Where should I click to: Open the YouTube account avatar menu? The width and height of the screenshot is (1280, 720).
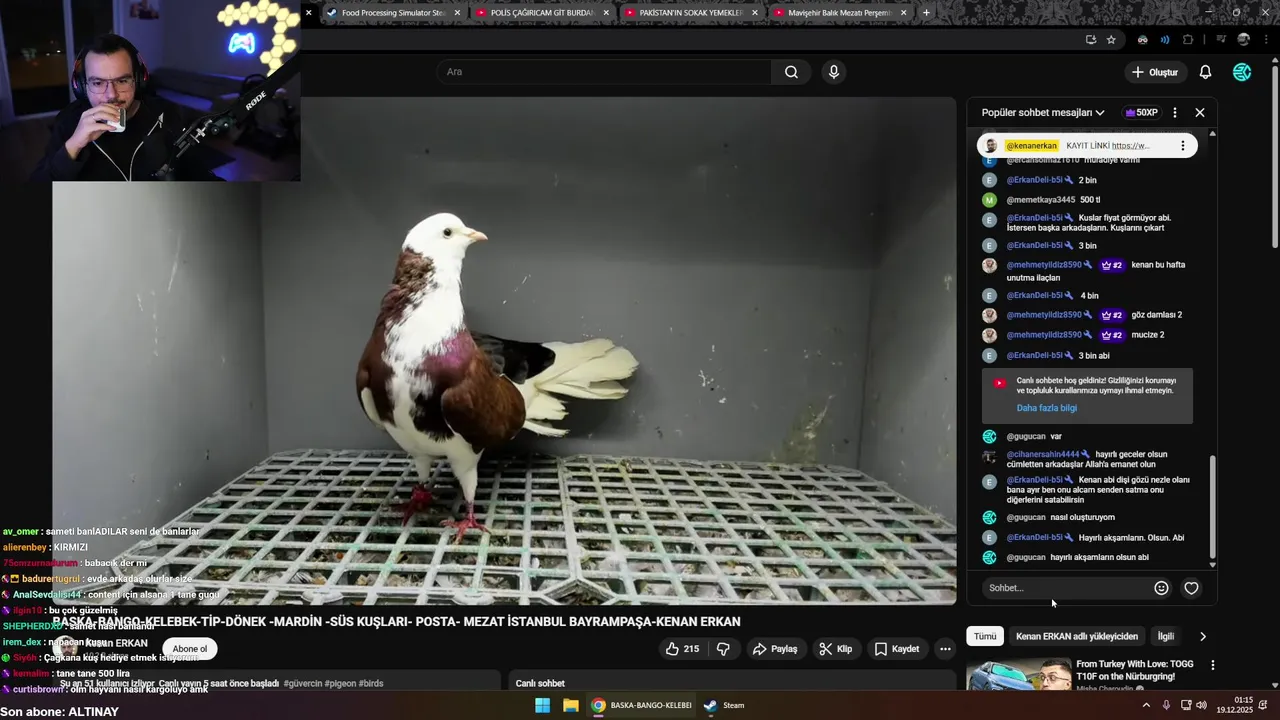coord(1242,72)
